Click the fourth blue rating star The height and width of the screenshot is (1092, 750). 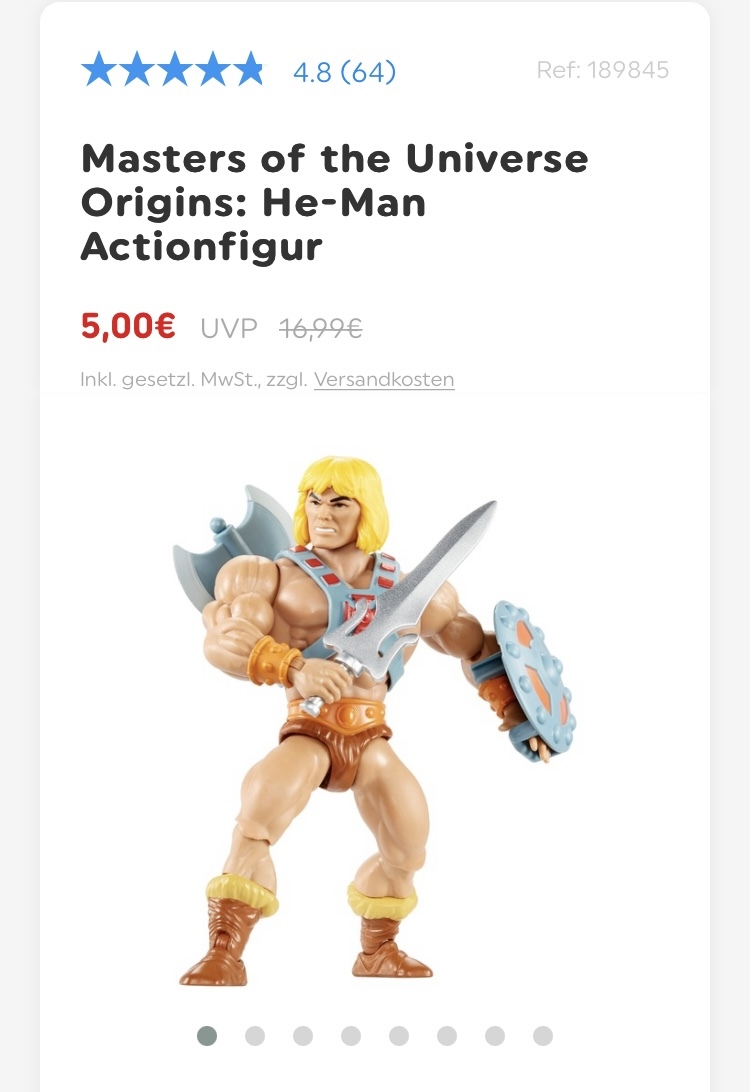(x=212, y=69)
